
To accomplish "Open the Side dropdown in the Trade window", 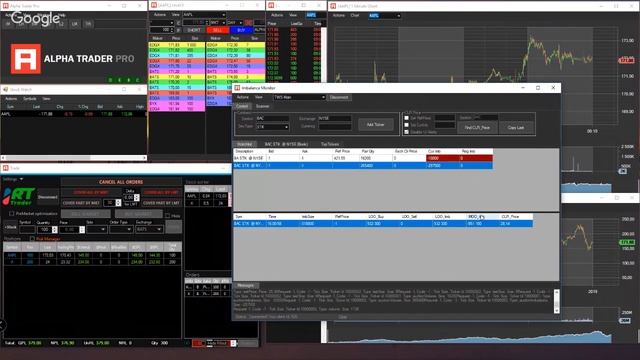I will (97, 229).
